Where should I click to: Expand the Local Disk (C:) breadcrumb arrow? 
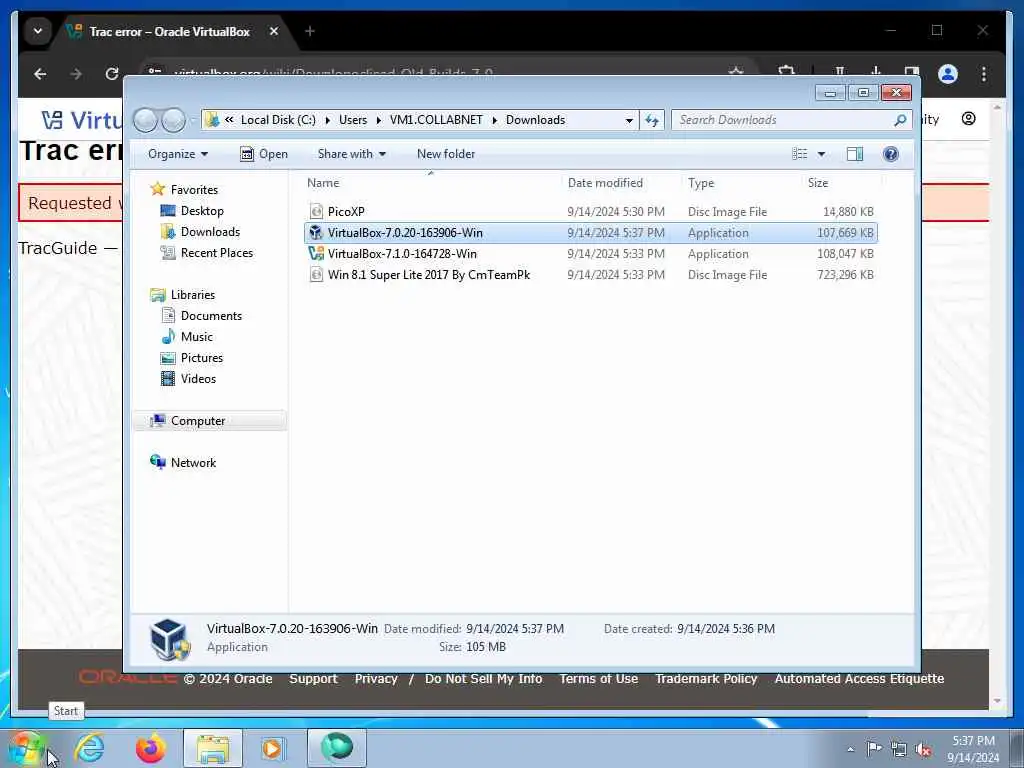327,120
